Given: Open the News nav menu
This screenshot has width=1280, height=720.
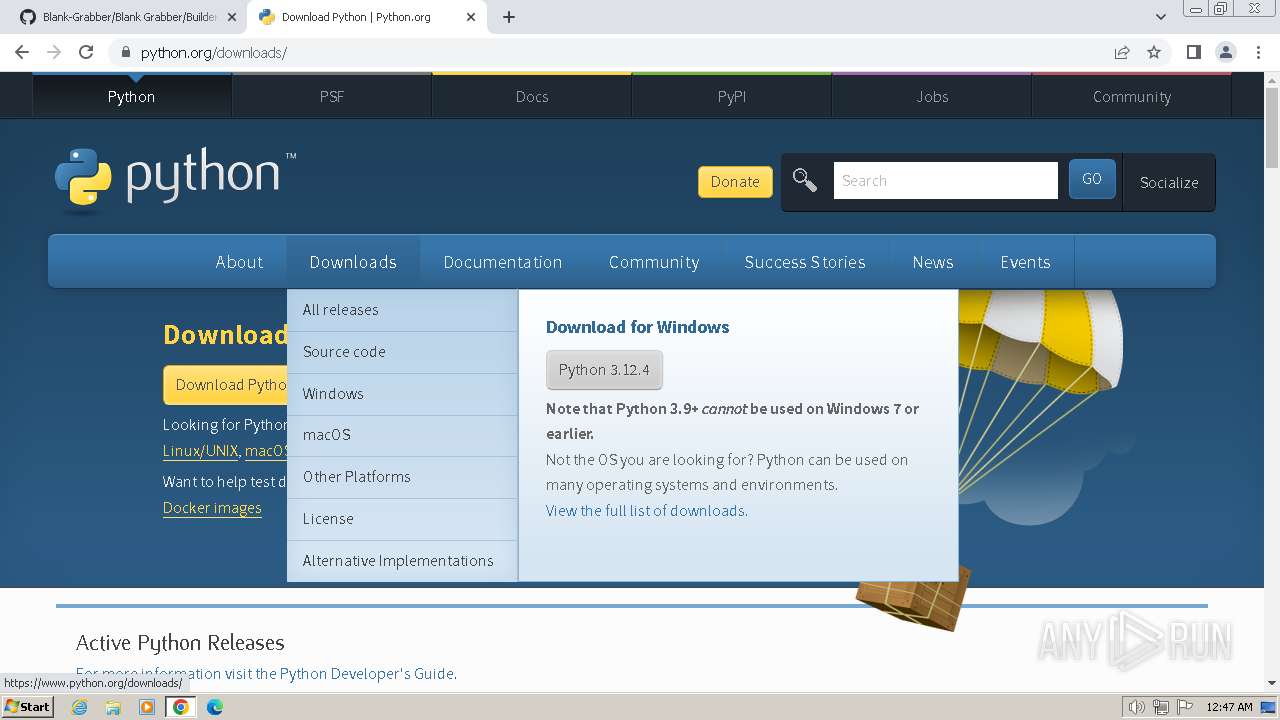Looking at the screenshot, I should tap(933, 262).
